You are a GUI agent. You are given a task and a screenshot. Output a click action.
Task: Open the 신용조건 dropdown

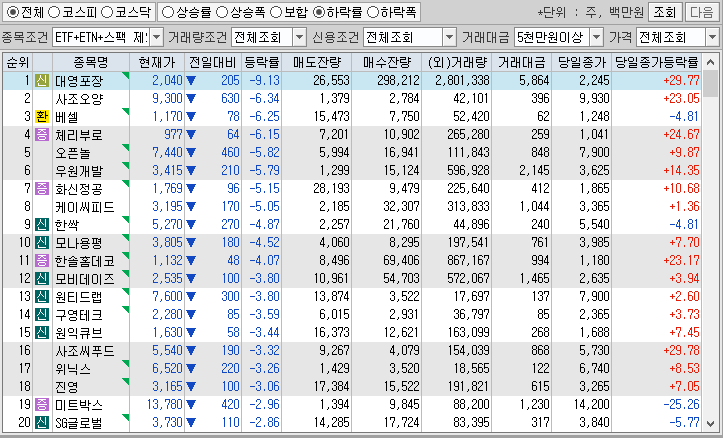coord(449,37)
